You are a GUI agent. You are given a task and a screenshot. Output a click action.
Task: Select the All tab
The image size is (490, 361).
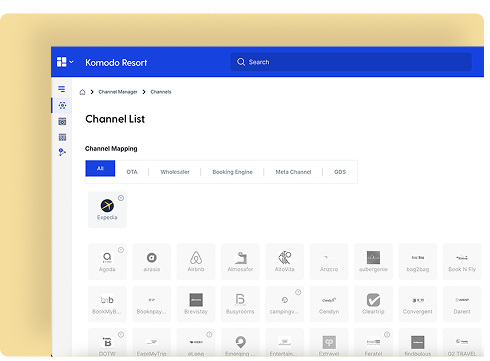[100, 168]
